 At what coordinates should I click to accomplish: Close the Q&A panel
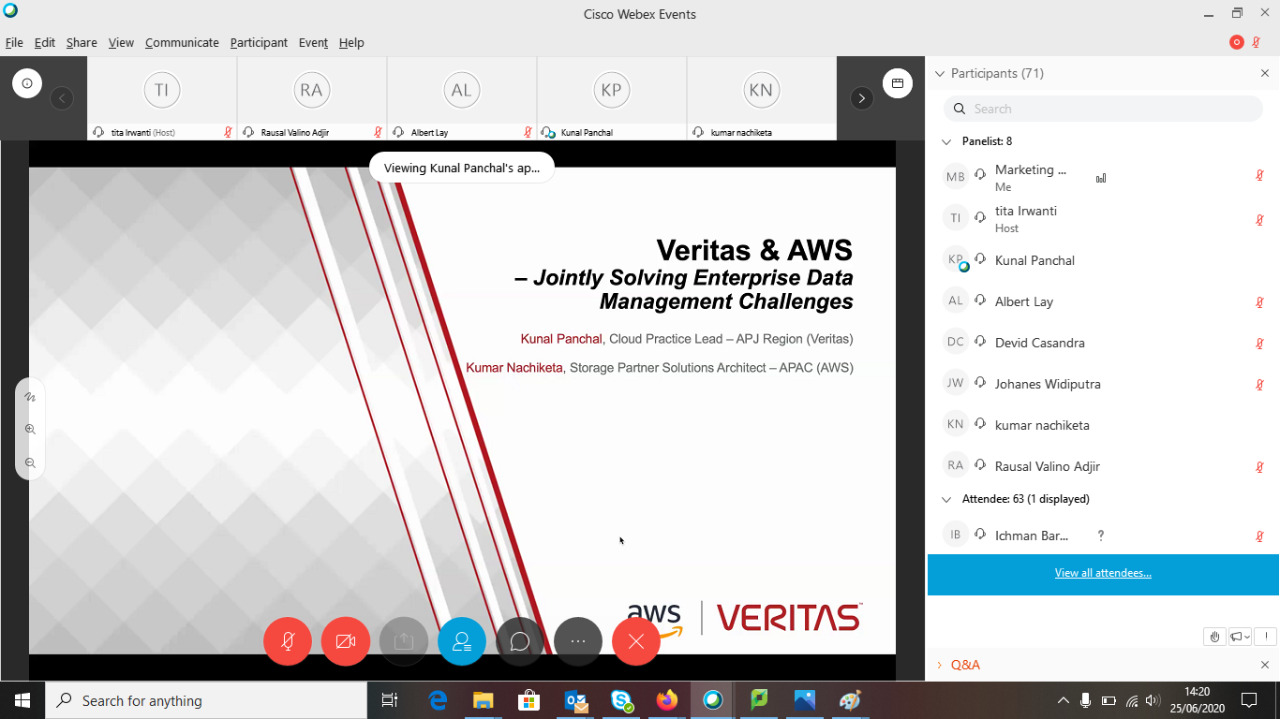coord(1265,665)
